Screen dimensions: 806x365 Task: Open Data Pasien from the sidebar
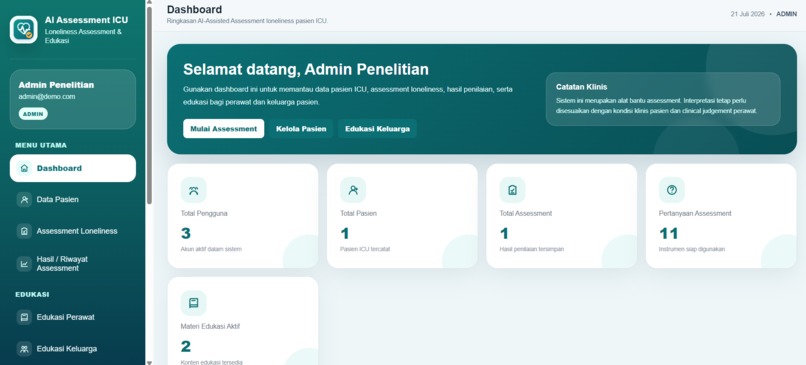pos(73,199)
